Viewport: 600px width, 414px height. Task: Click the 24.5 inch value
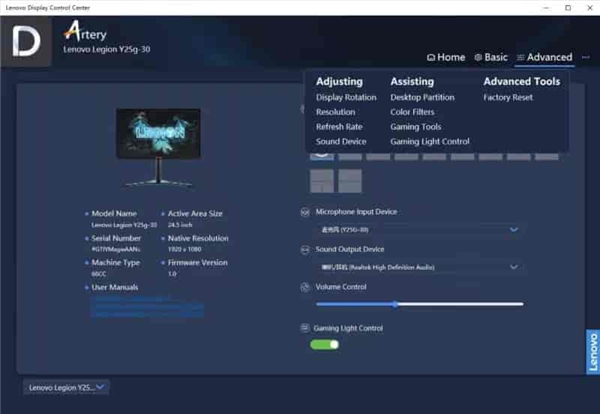click(x=180, y=225)
